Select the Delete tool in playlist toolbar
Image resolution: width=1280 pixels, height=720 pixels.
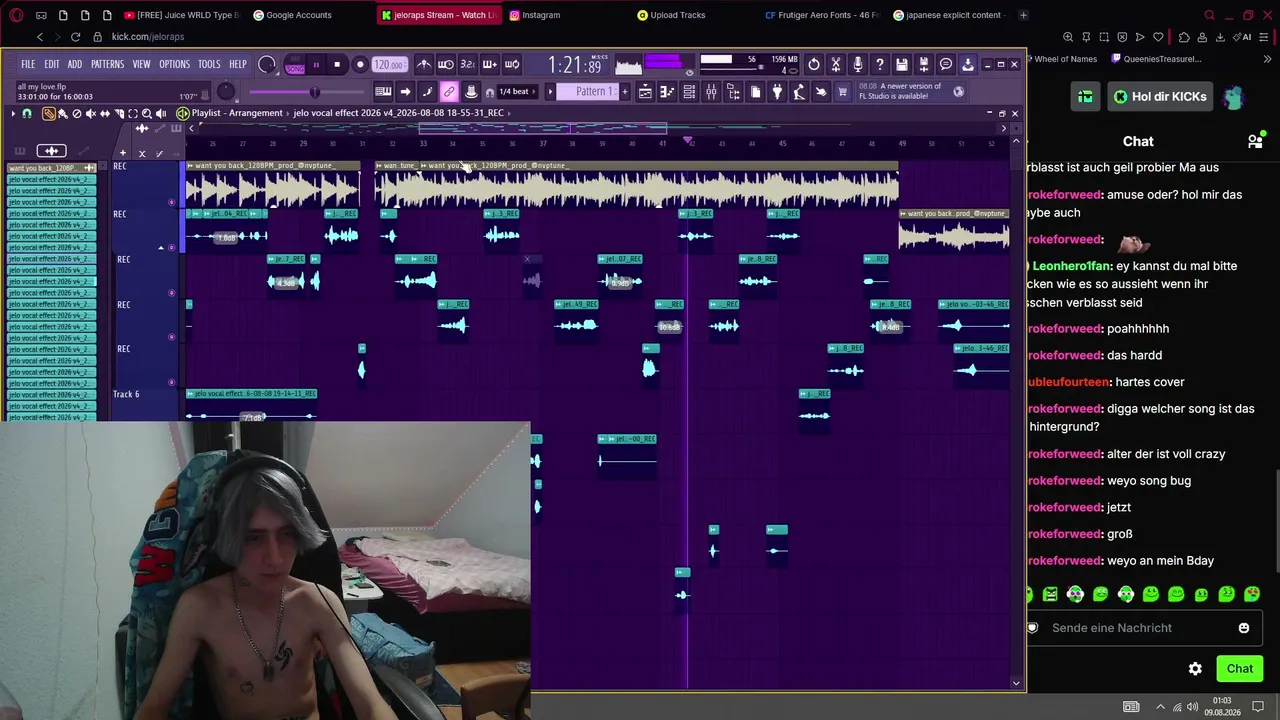pos(77,113)
